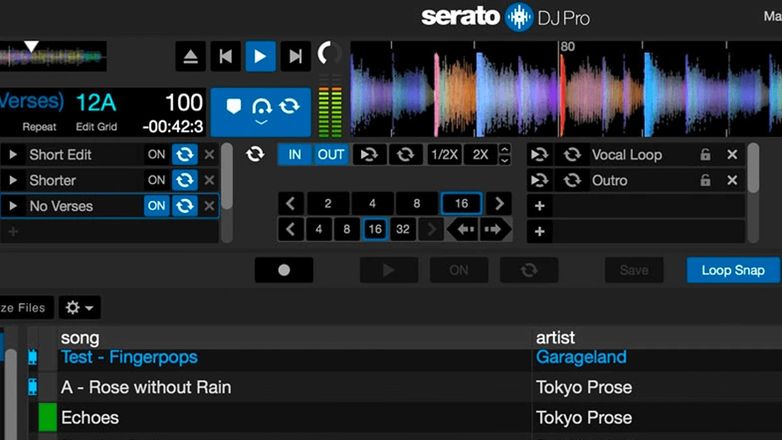
Task: Click the record circle button
Action: coord(283,270)
